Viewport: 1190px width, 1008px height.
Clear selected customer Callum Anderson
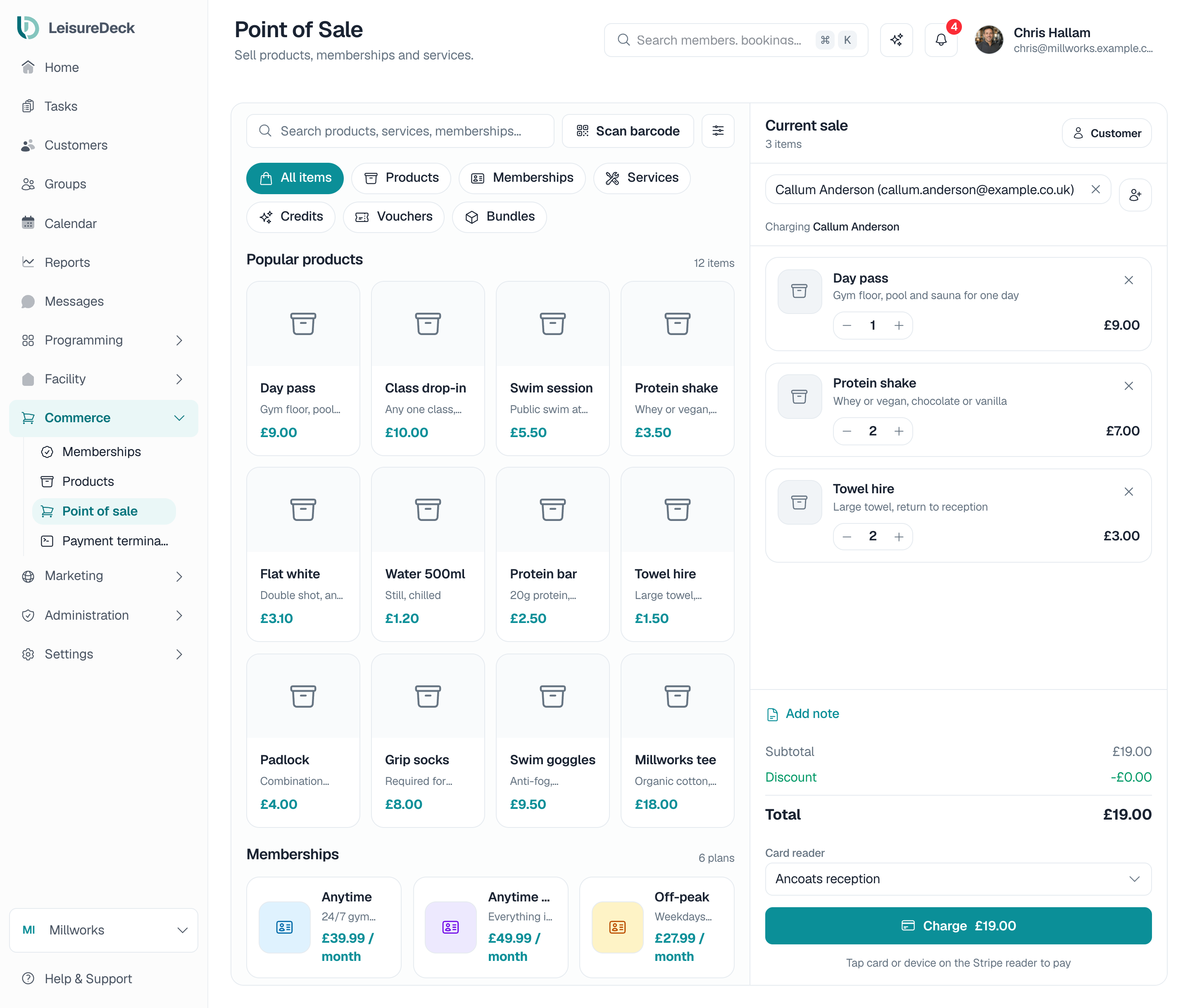click(x=1095, y=189)
